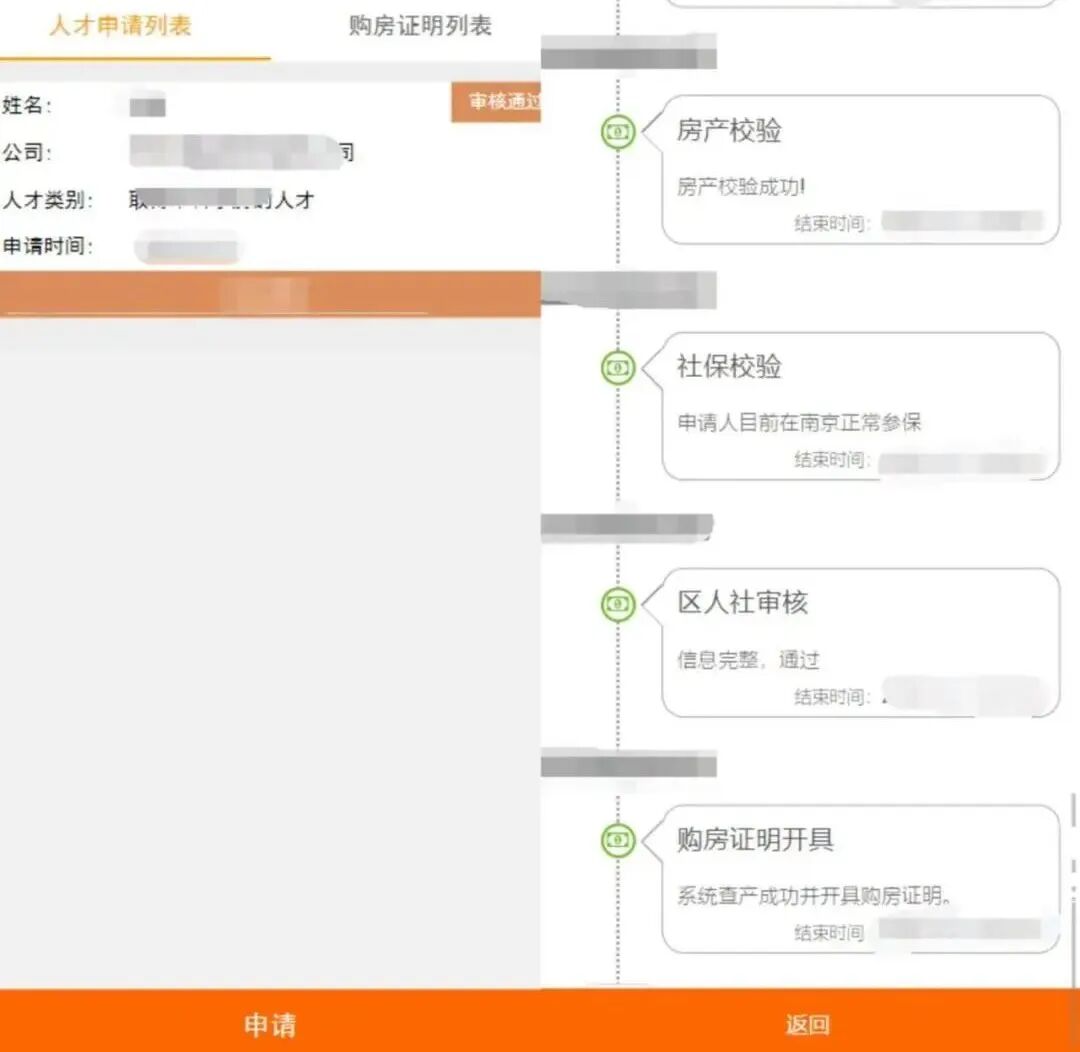1080x1052 pixels.
Task: Click the text 信息完整, 通过
Action: [x=748, y=660]
